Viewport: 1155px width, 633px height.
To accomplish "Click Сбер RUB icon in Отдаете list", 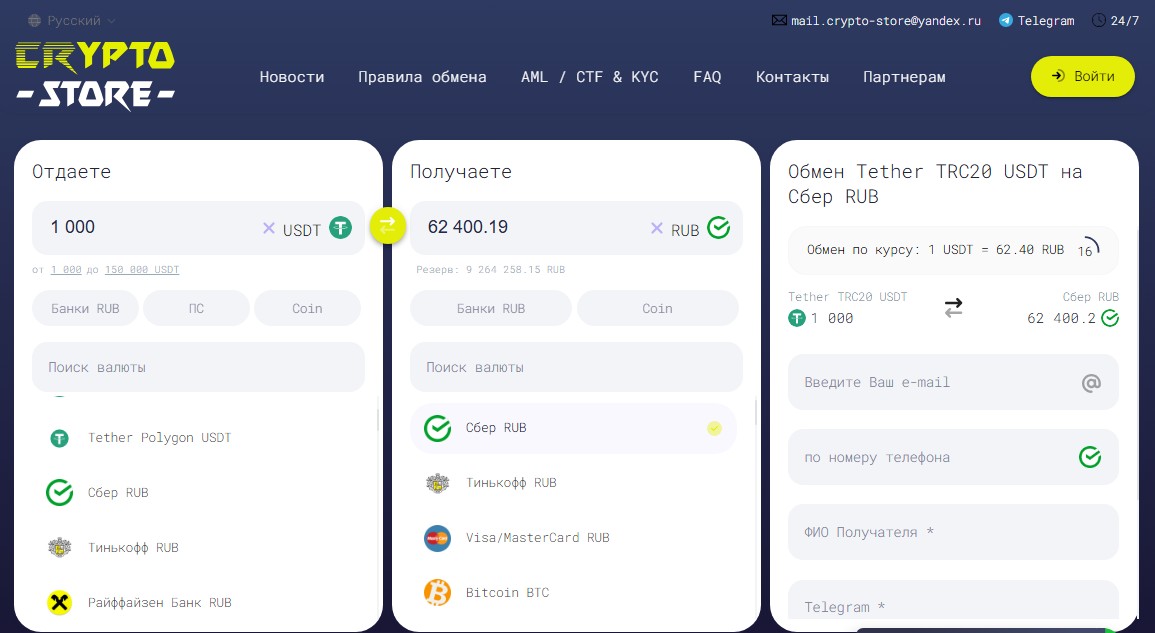I will click(60, 493).
